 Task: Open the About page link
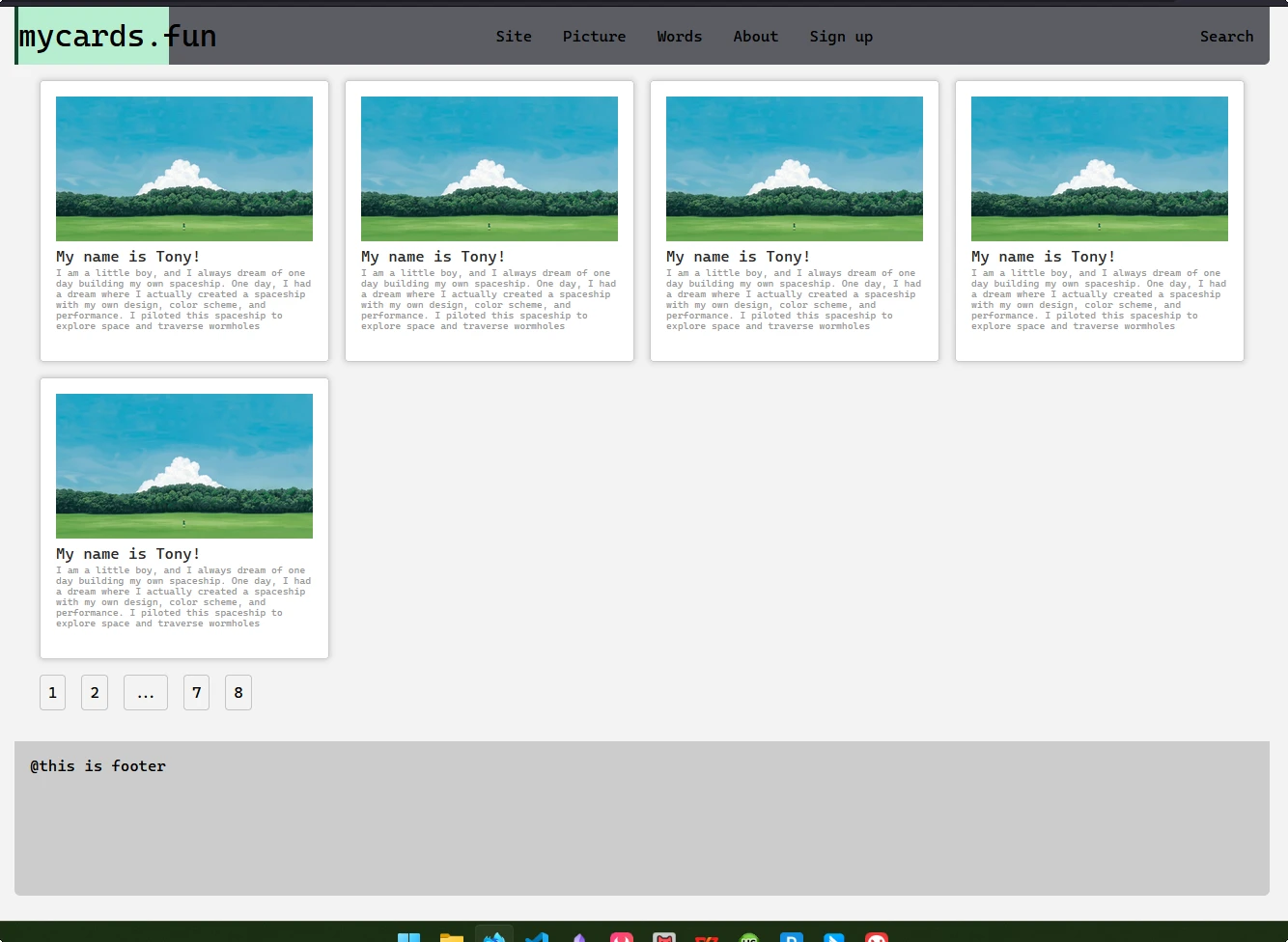click(755, 37)
